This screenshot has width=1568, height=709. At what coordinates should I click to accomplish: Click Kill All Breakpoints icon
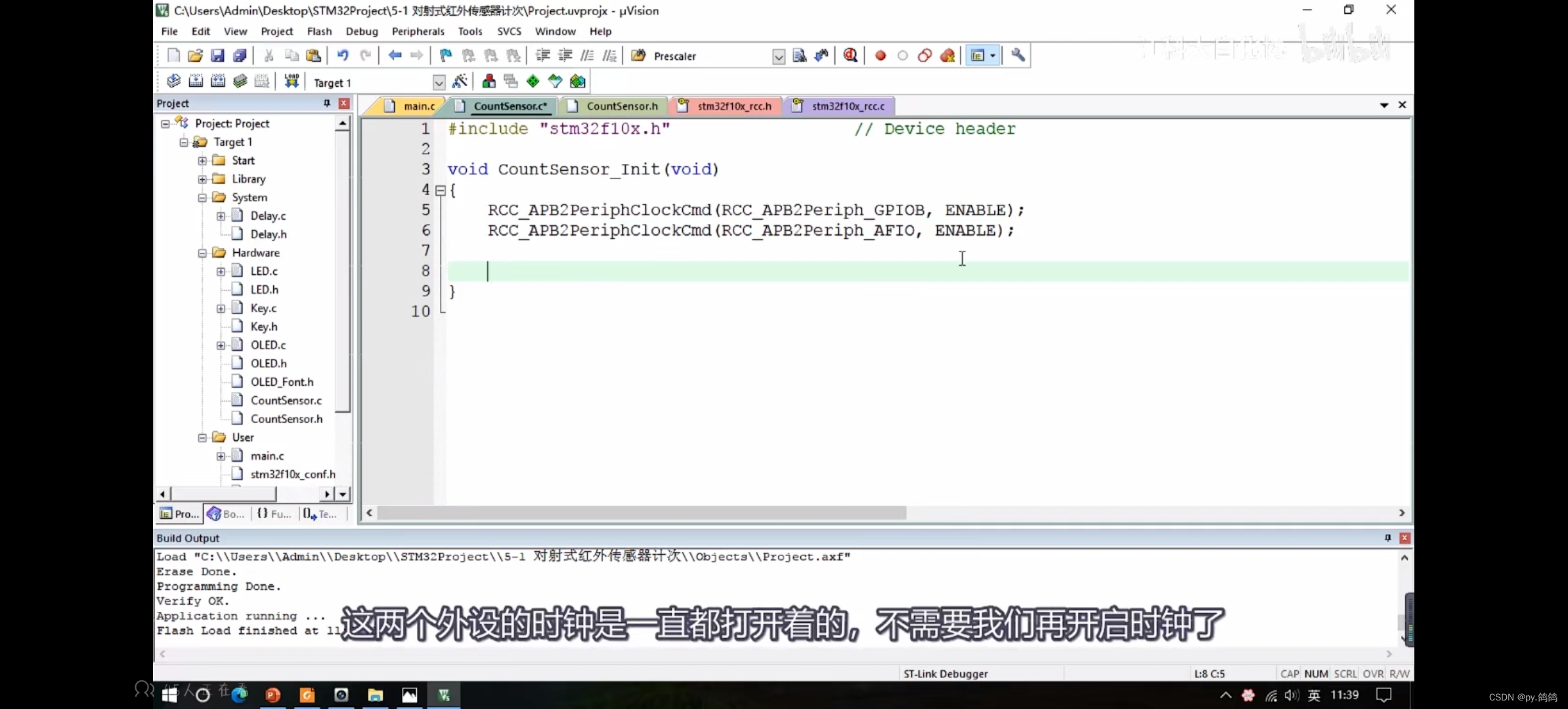pos(947,56)
